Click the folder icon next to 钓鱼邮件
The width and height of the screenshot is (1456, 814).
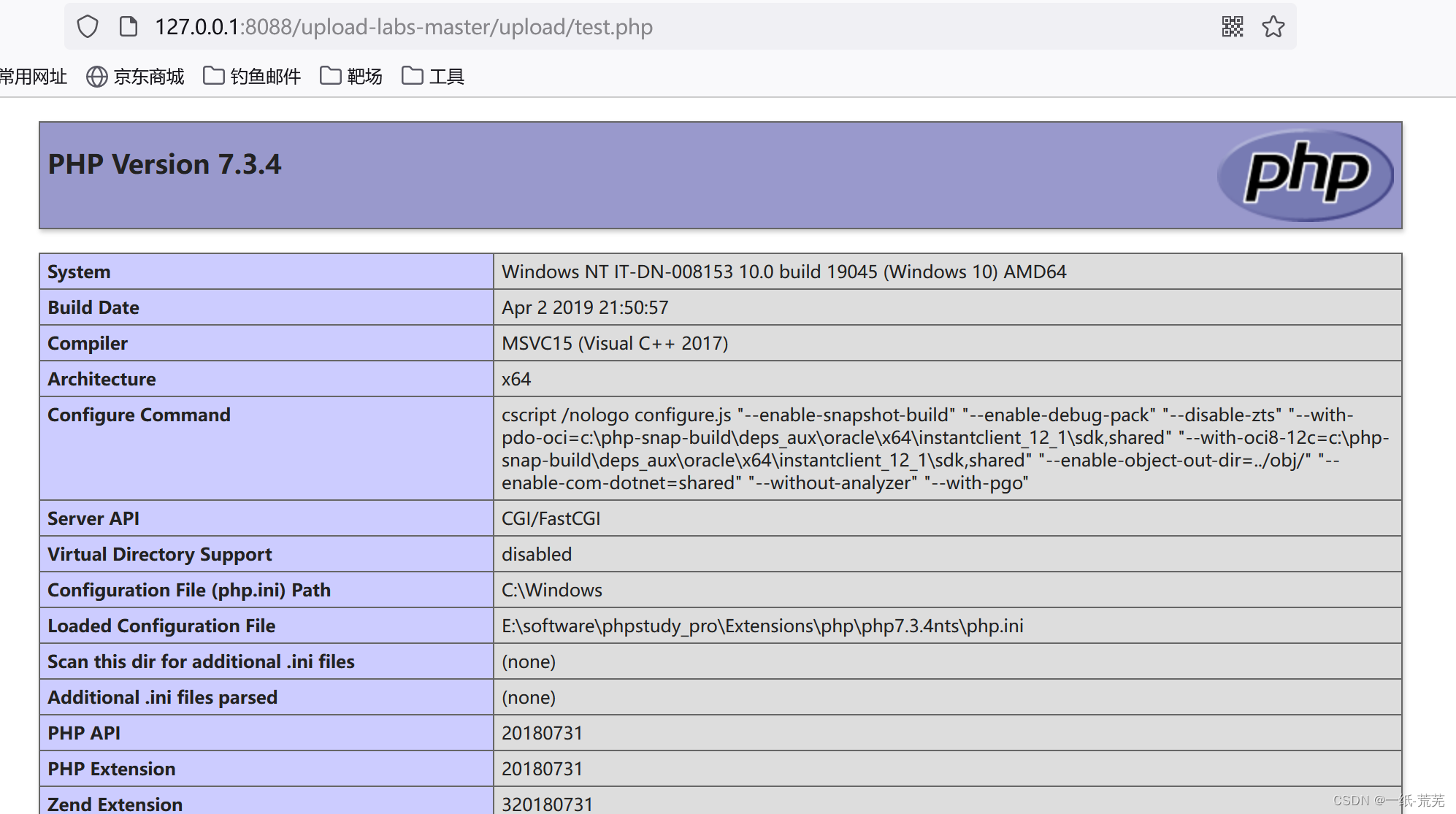(213, 76)
